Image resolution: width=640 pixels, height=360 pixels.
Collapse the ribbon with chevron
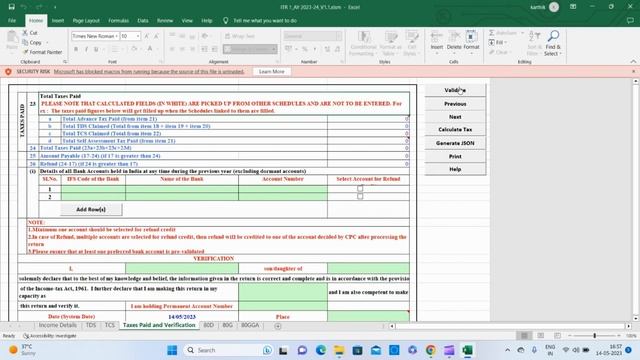pos(633,62)
